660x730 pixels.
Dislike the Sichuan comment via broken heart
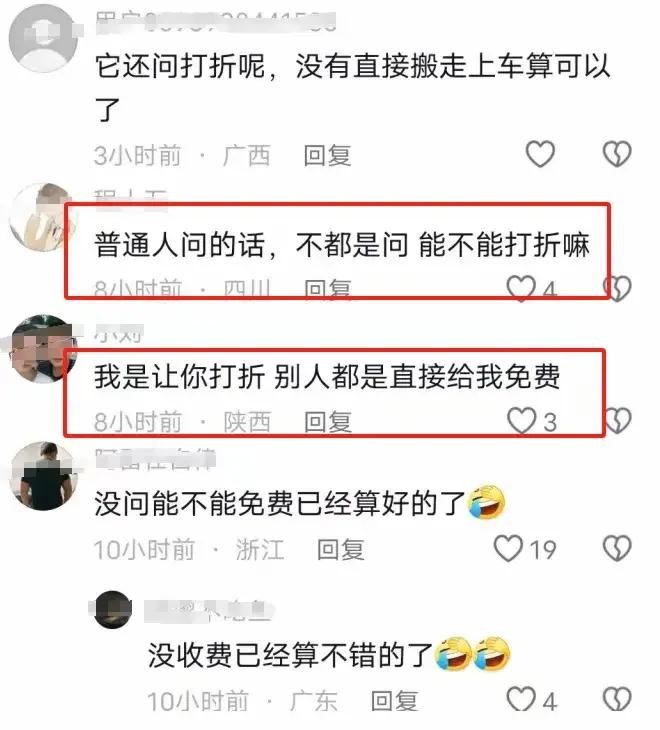click(x=617, y=288)
